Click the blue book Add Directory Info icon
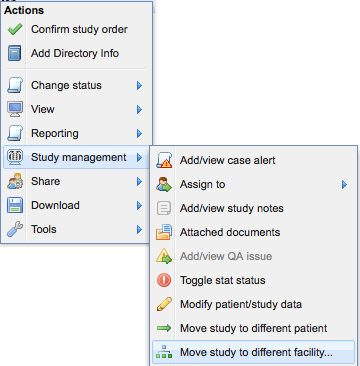The image size is (360, 366). 15,53
